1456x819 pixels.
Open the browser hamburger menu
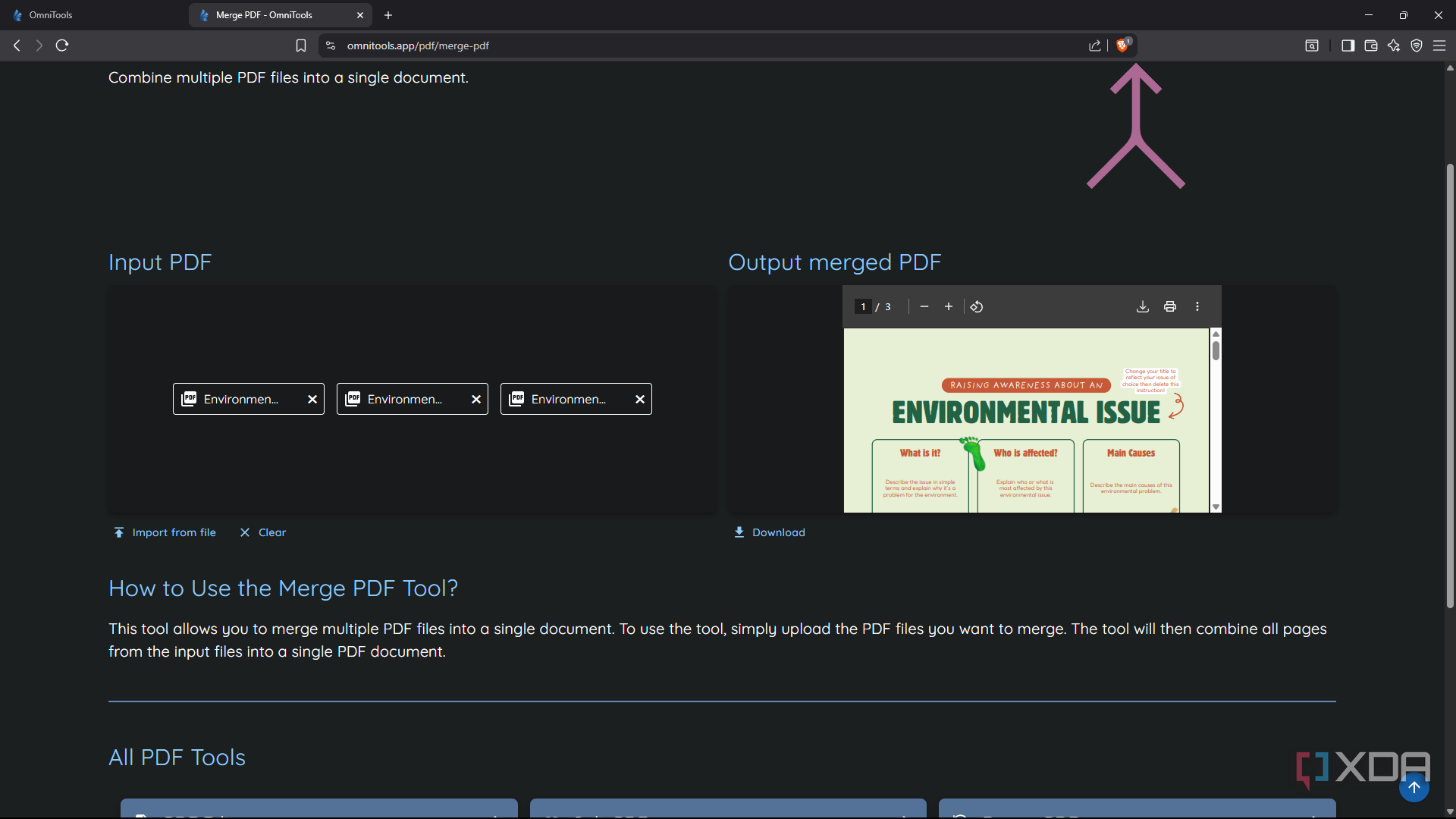1439,45
